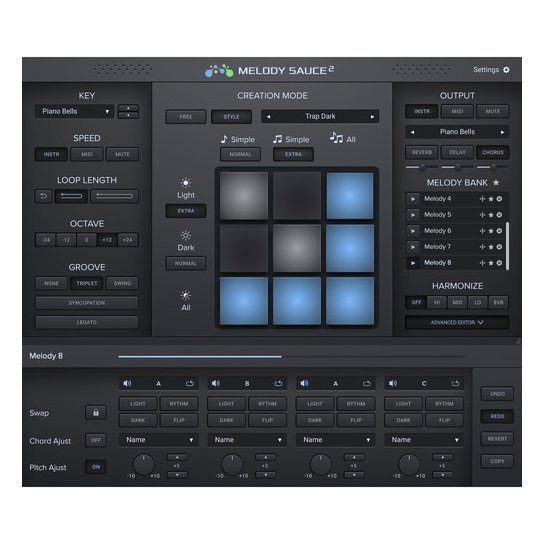The height and width of the screenshot is (544, 544).
Task: Adjust the Chorus amount slider
Action: click(x=493, y=167)
